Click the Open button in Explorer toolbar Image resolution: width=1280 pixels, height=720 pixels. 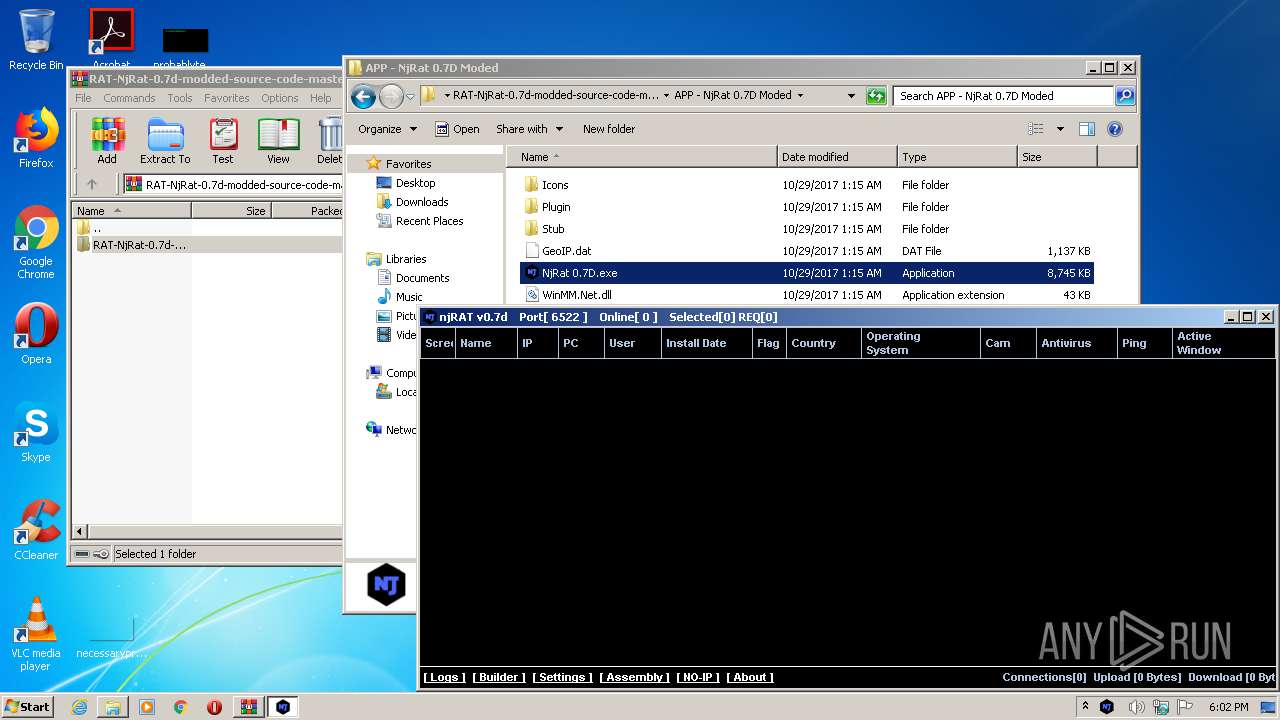[x=457, y=129]
